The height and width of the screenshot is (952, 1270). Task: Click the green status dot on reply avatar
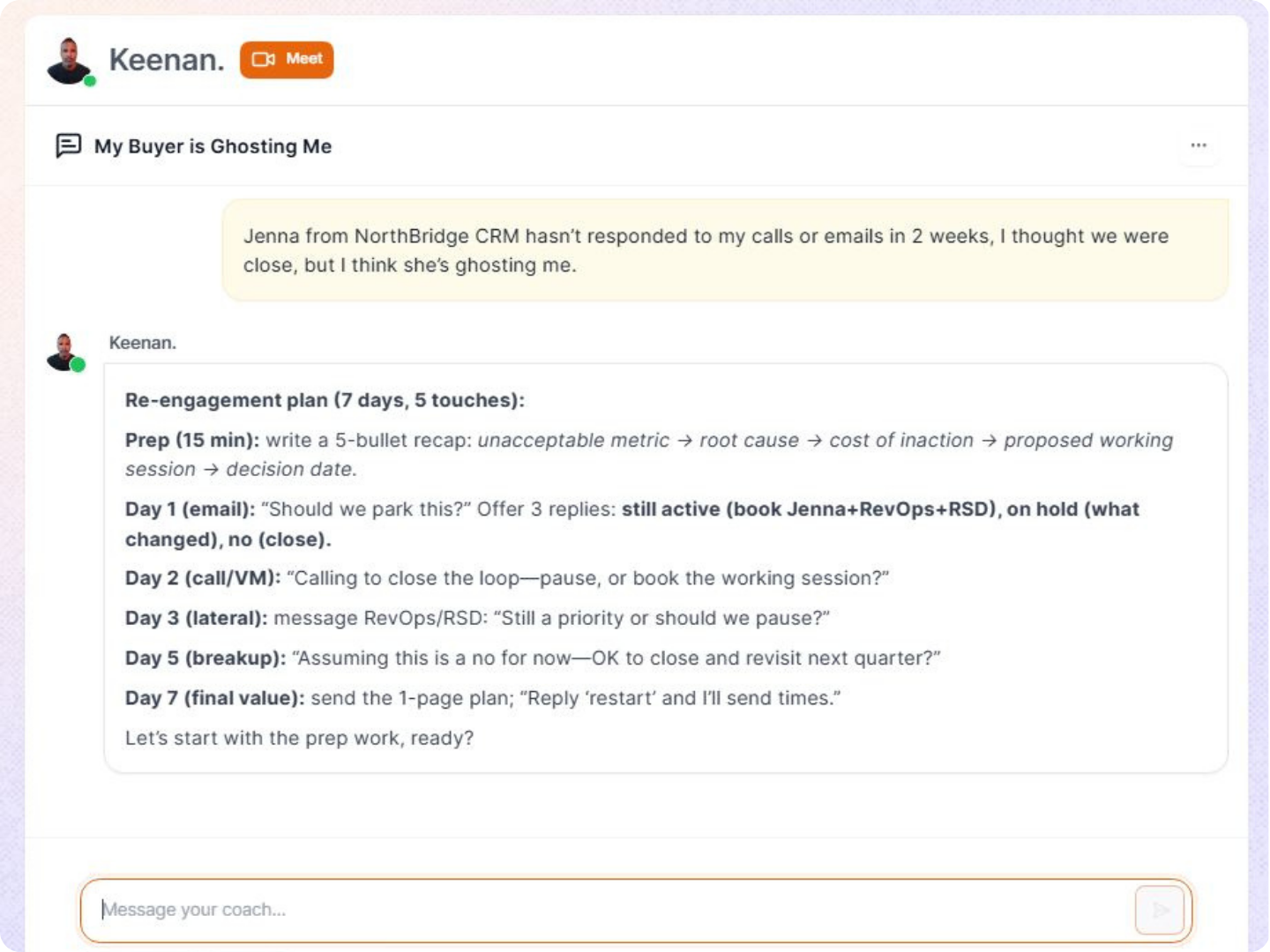78,365
